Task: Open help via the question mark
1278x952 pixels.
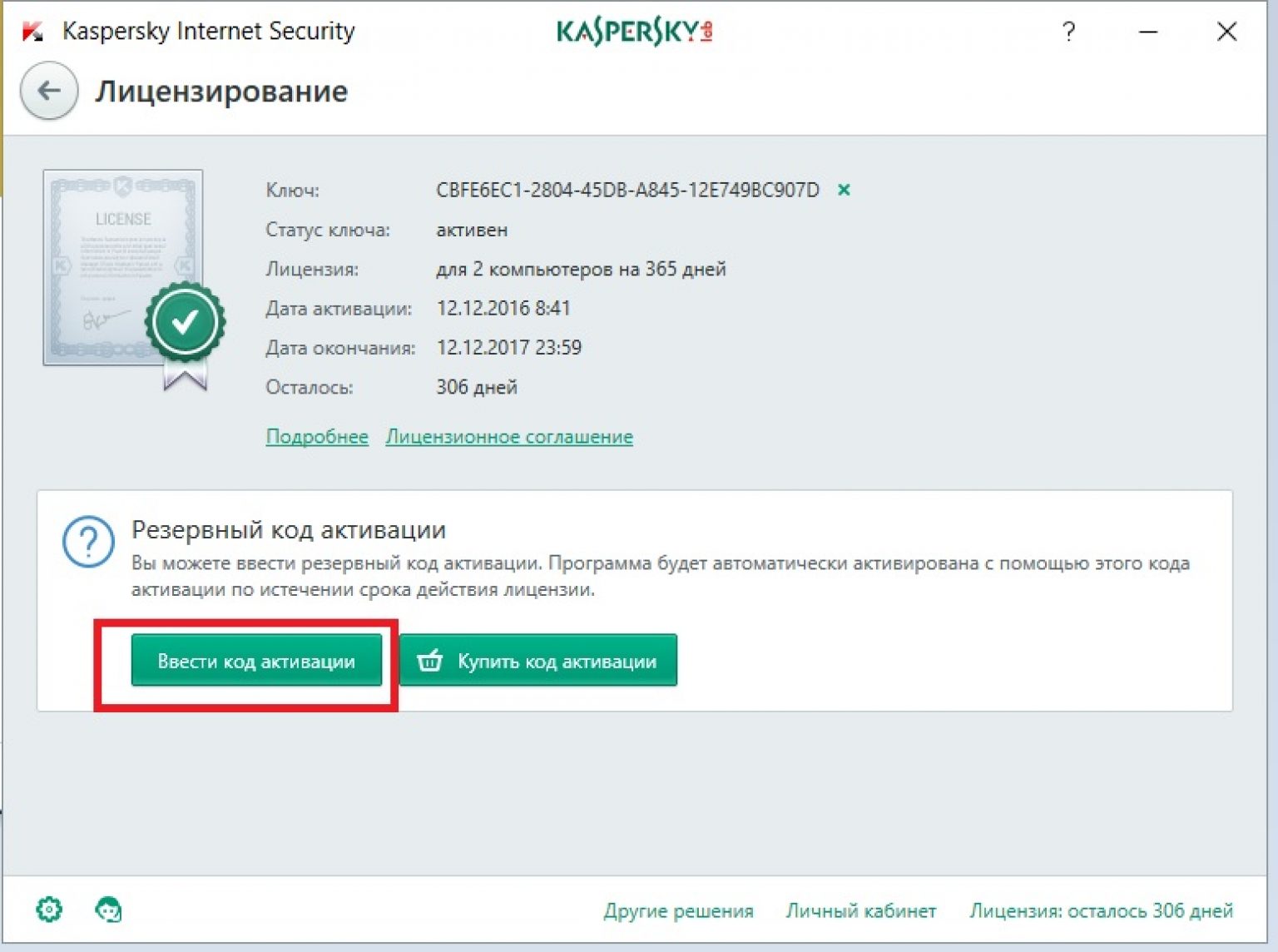Action: [1069, 32]
